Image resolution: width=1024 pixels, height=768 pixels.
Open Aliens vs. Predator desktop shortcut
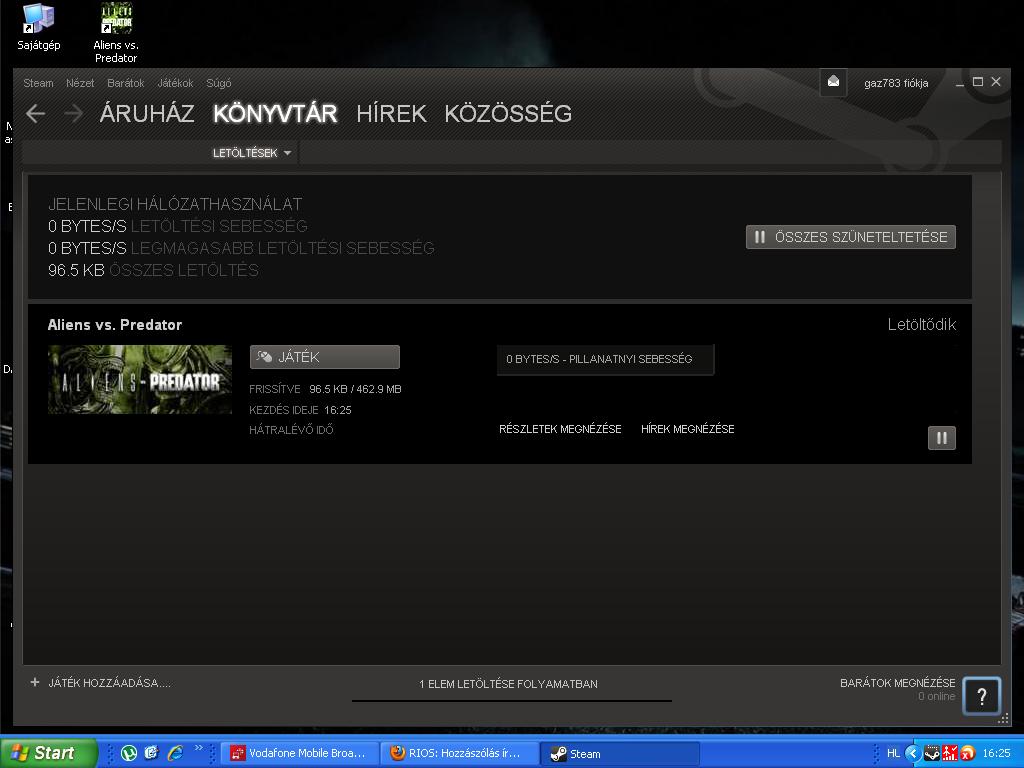point(116,33)
